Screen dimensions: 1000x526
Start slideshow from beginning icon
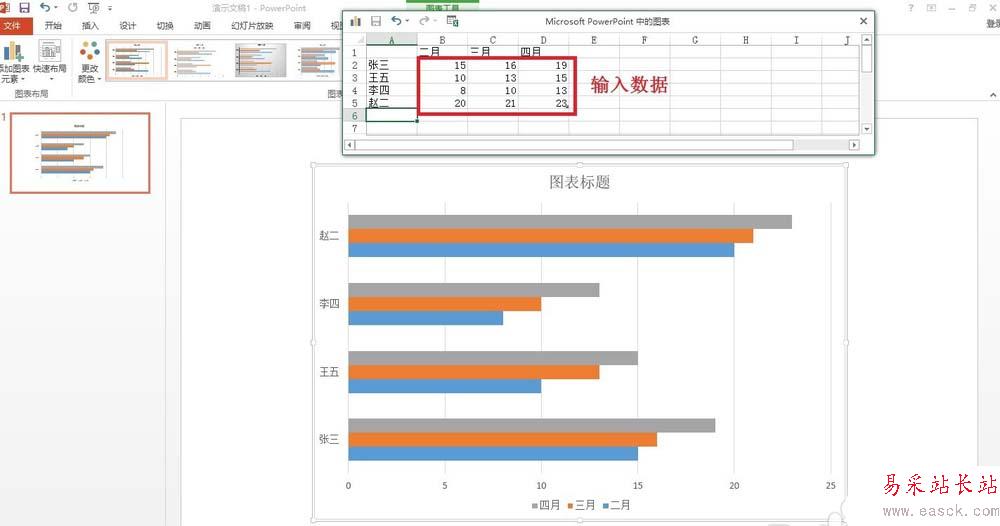click(94, 8)
